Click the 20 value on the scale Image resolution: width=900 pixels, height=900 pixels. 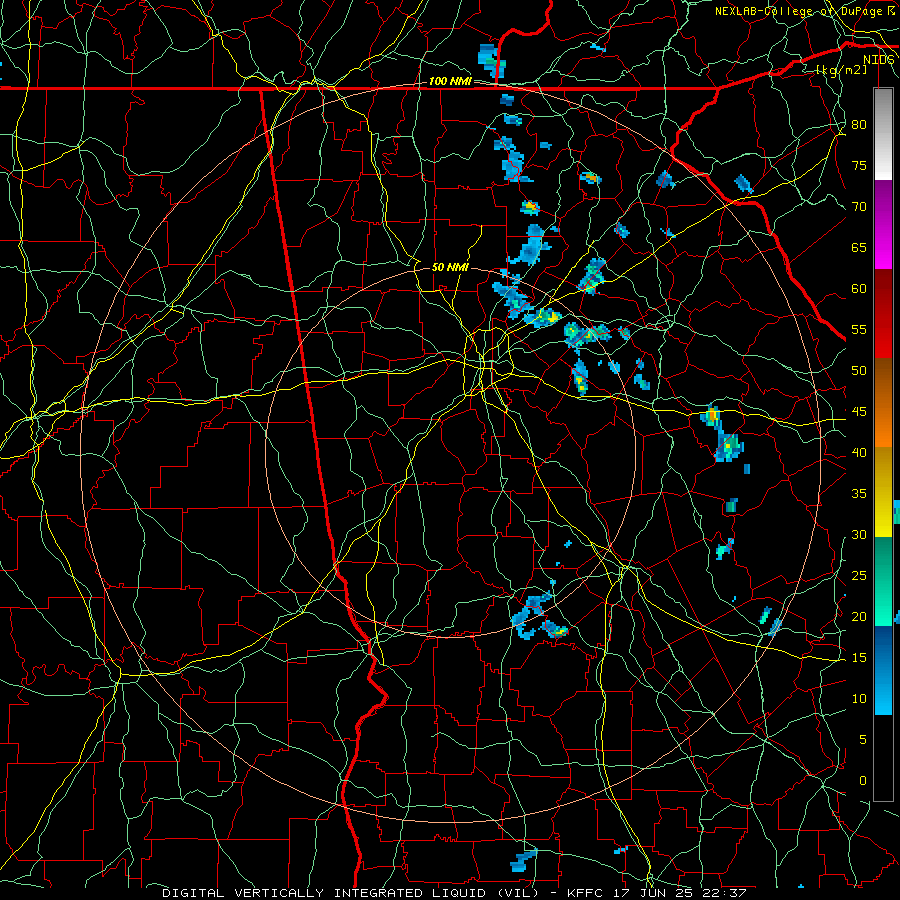[859, 617]
